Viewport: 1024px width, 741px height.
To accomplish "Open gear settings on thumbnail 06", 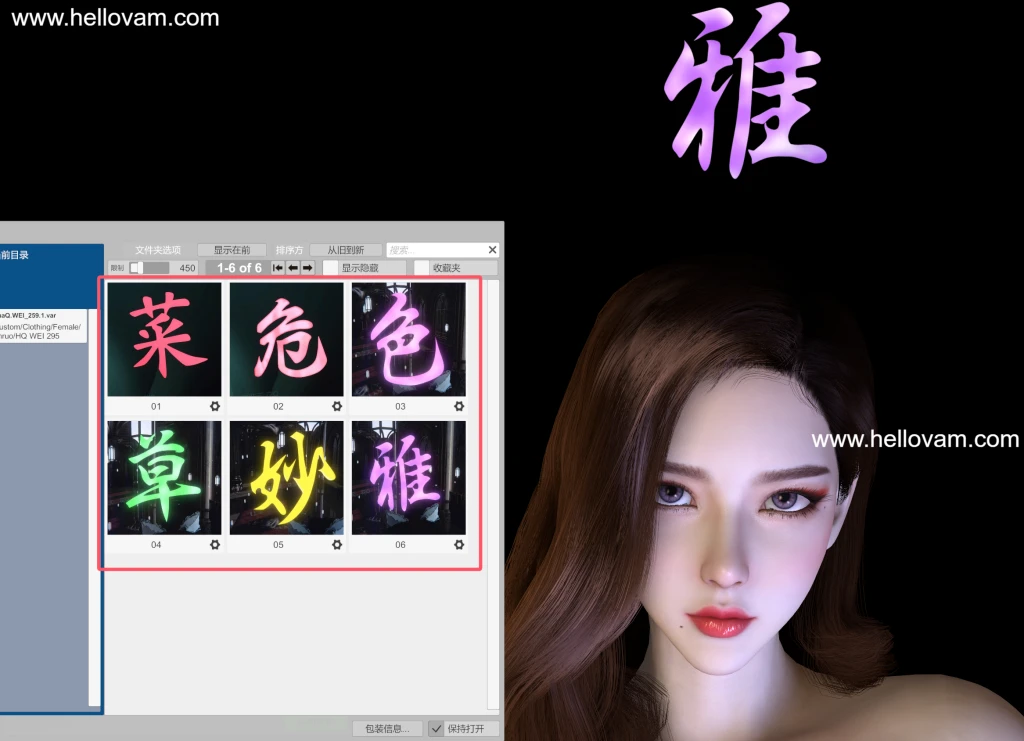I will tap(459, 545).
